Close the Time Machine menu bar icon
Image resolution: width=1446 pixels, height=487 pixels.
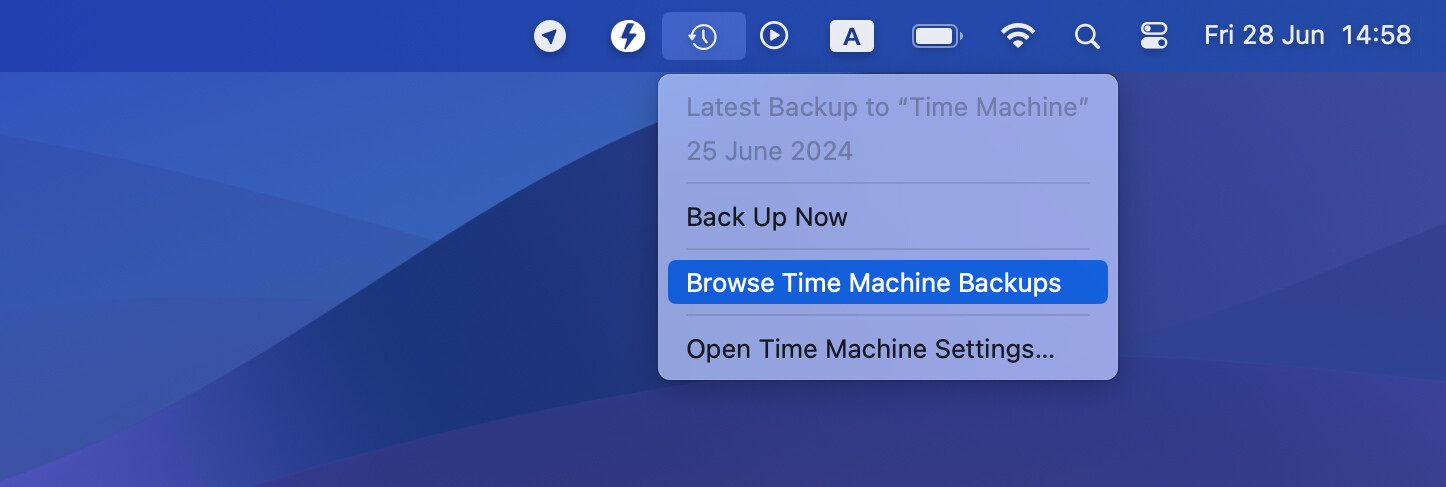704,37
